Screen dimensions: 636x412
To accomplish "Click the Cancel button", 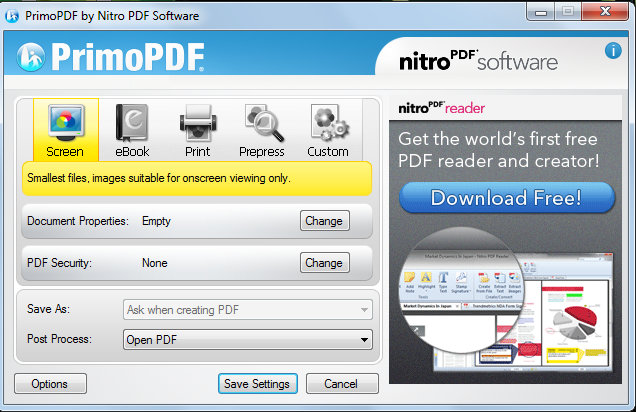I will pos(342,384).
